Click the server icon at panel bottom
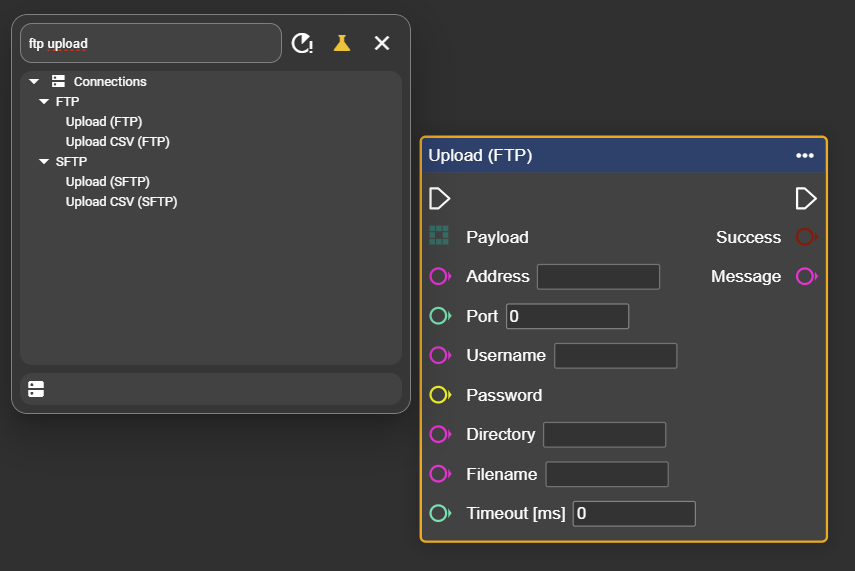This screenshot has height=571, width=855. coord(36,389)
